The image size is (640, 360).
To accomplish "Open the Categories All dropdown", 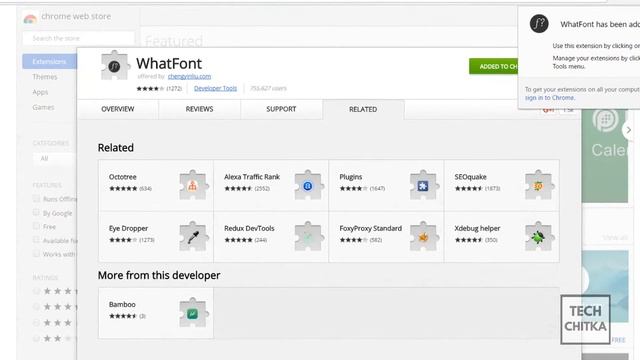I will 55,158.
